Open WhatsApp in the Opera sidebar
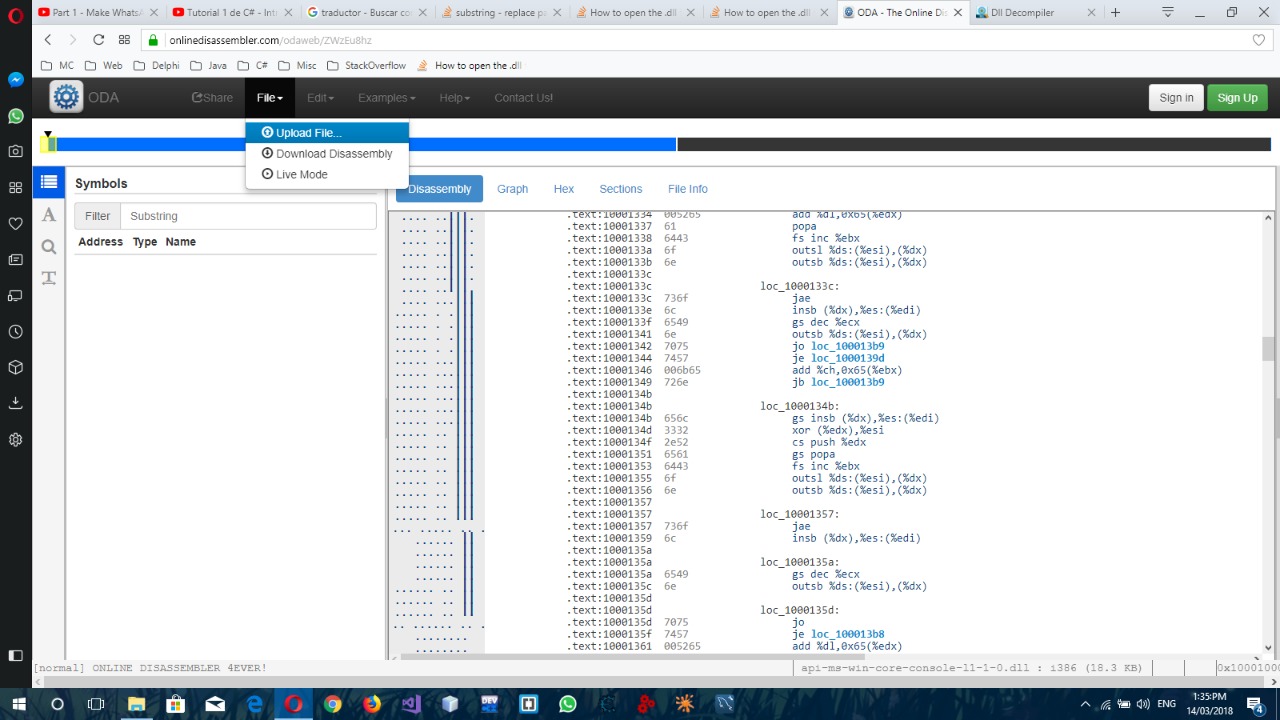Viewport: 1280px width, 720px height. click(x=15, y=116)
